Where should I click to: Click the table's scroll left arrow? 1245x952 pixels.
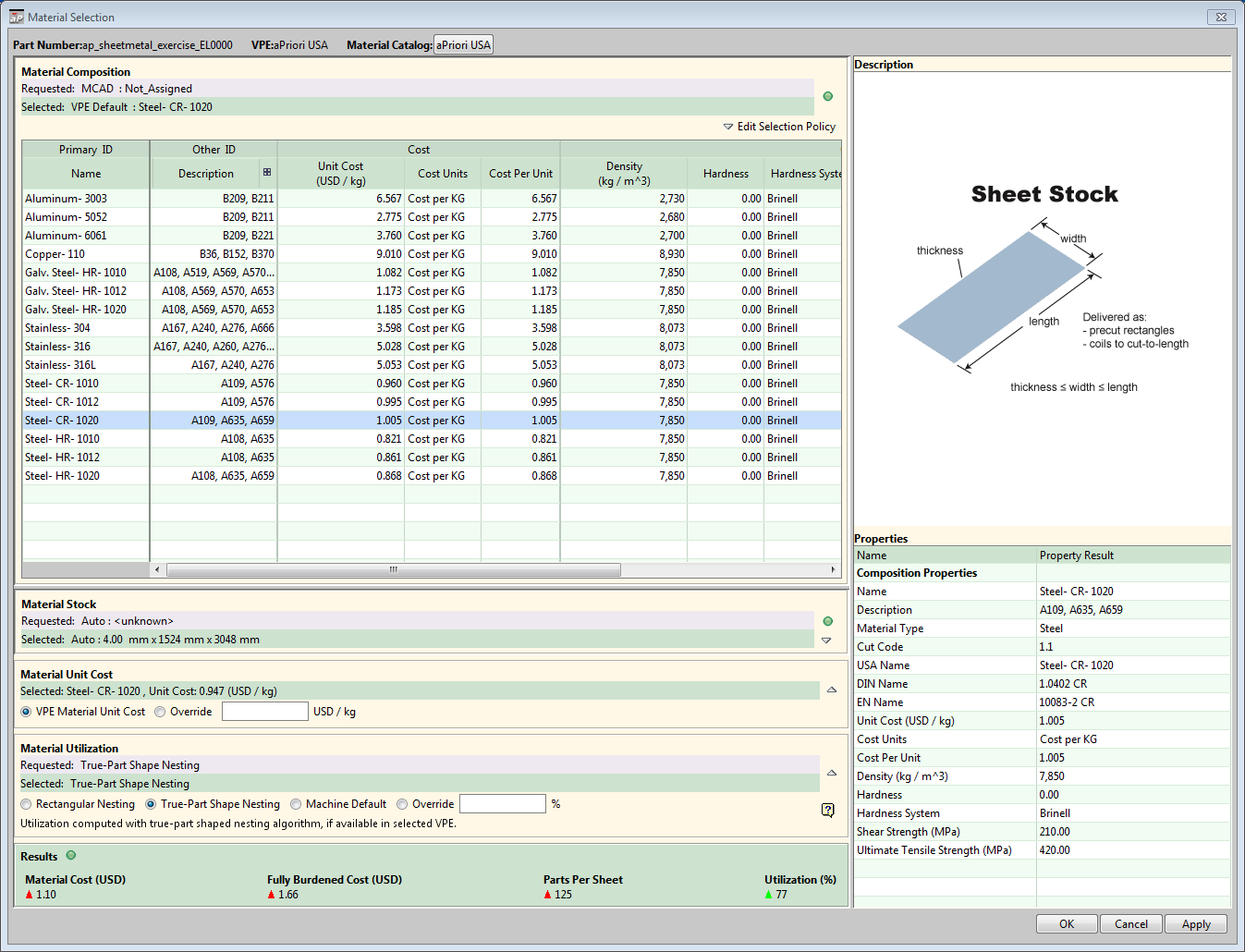point(157,569)
